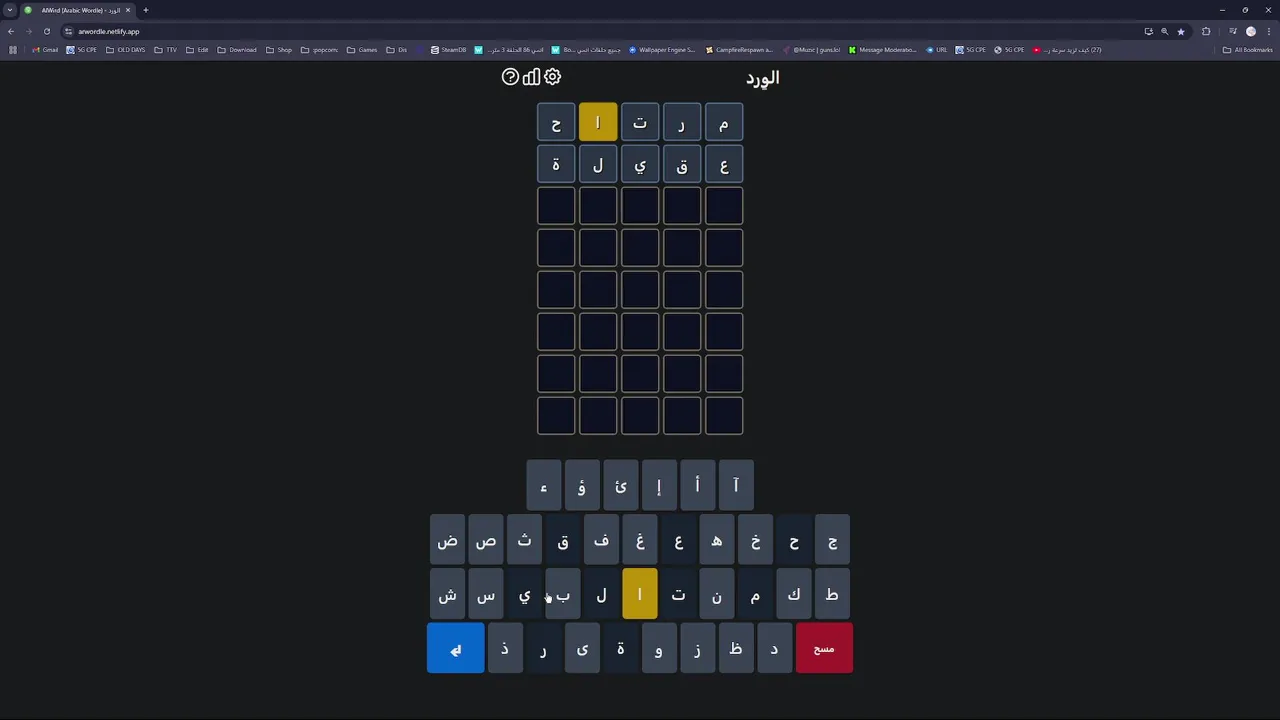Tap the ث key on keyboard
This screenshot has height=720, width=1280.
click(x=524, y=540)
